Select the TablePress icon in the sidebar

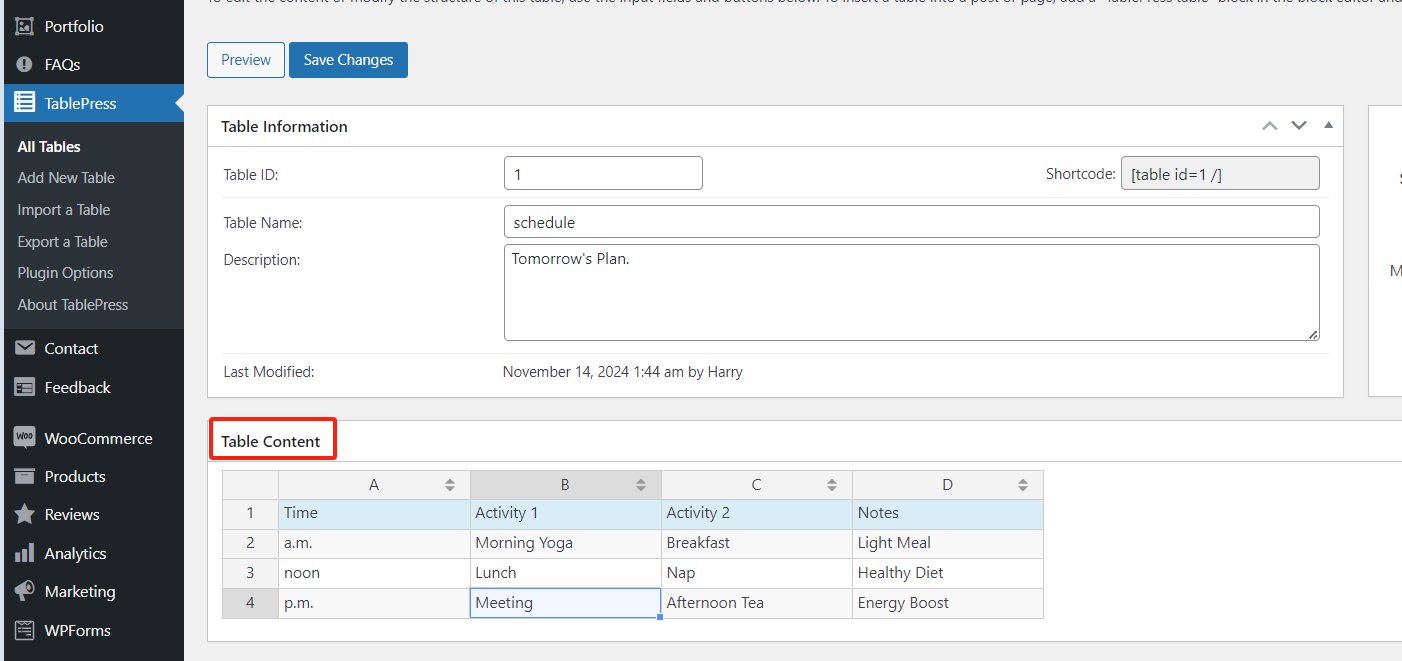25,102
